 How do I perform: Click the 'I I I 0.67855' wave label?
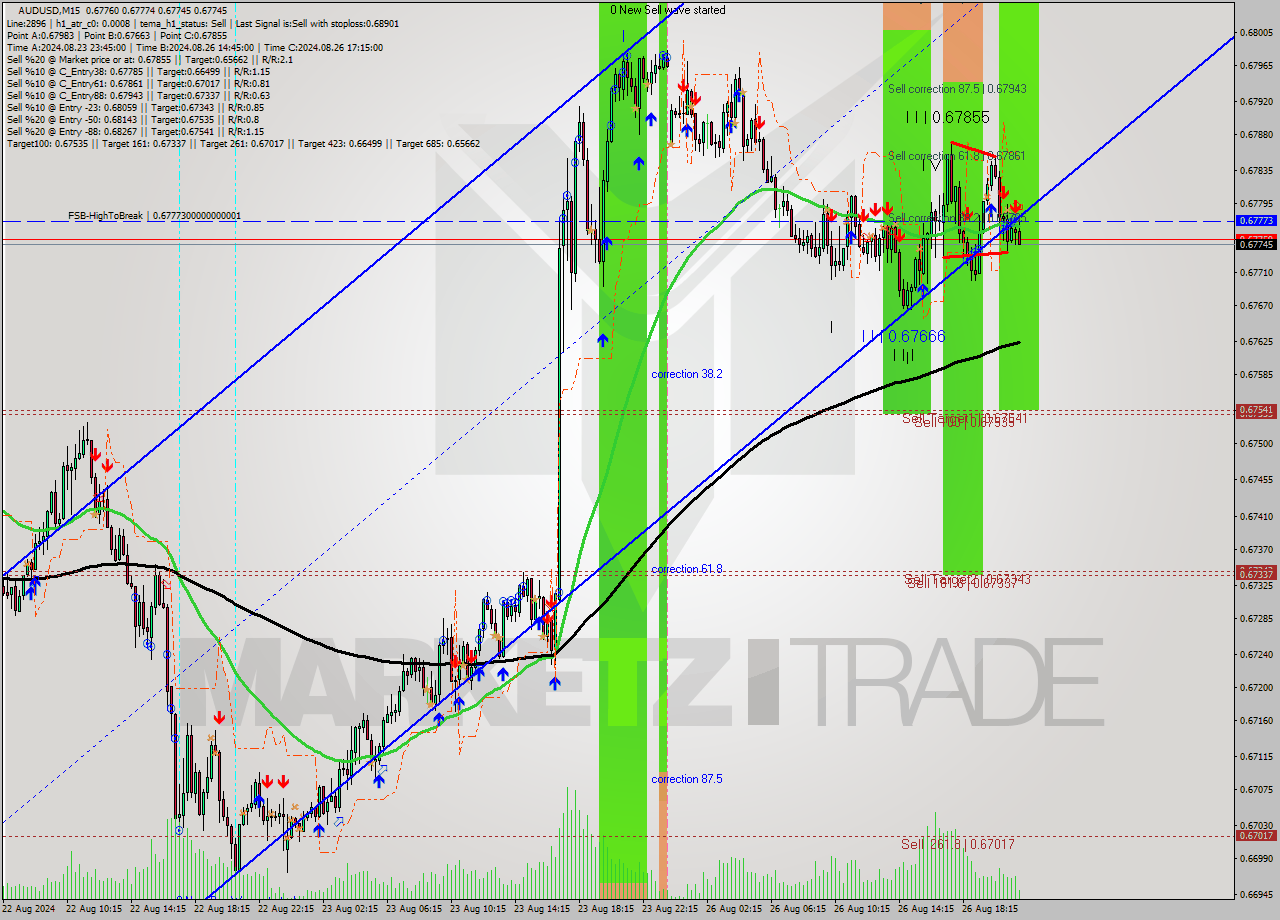(x=948, y=117)
